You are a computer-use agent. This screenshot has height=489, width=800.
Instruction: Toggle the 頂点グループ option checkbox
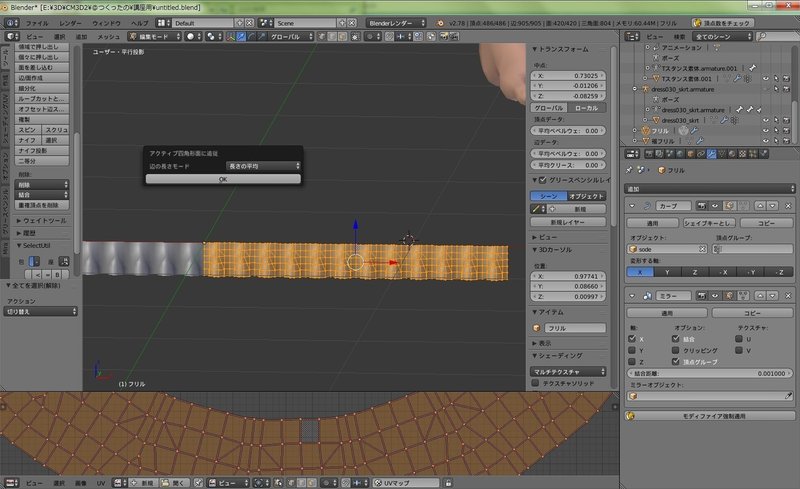click(676, 361)
